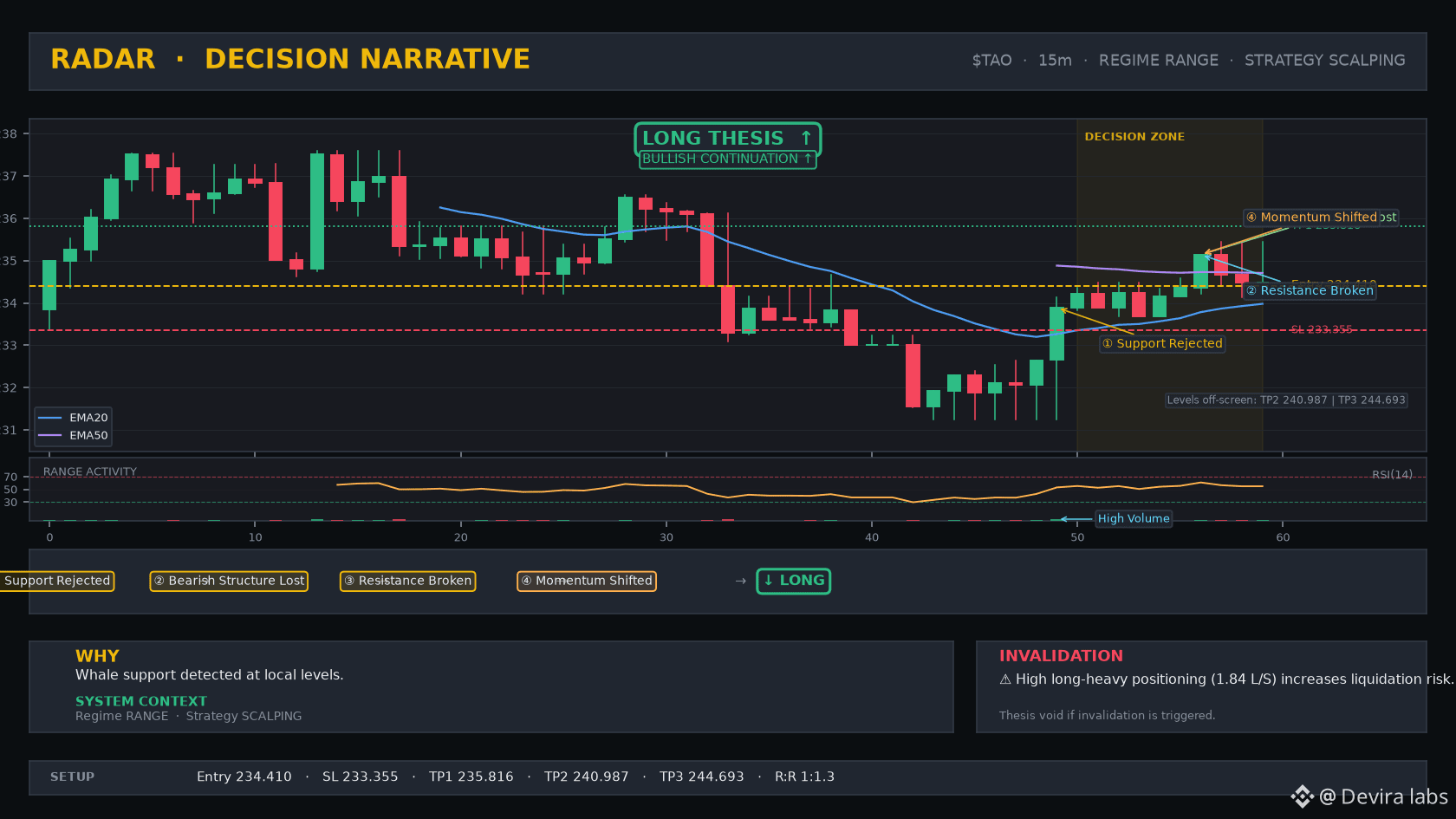Click the Momentum Shifted step chip
Viewport: 1456px width, 819px height.
[x=587, y=581]
